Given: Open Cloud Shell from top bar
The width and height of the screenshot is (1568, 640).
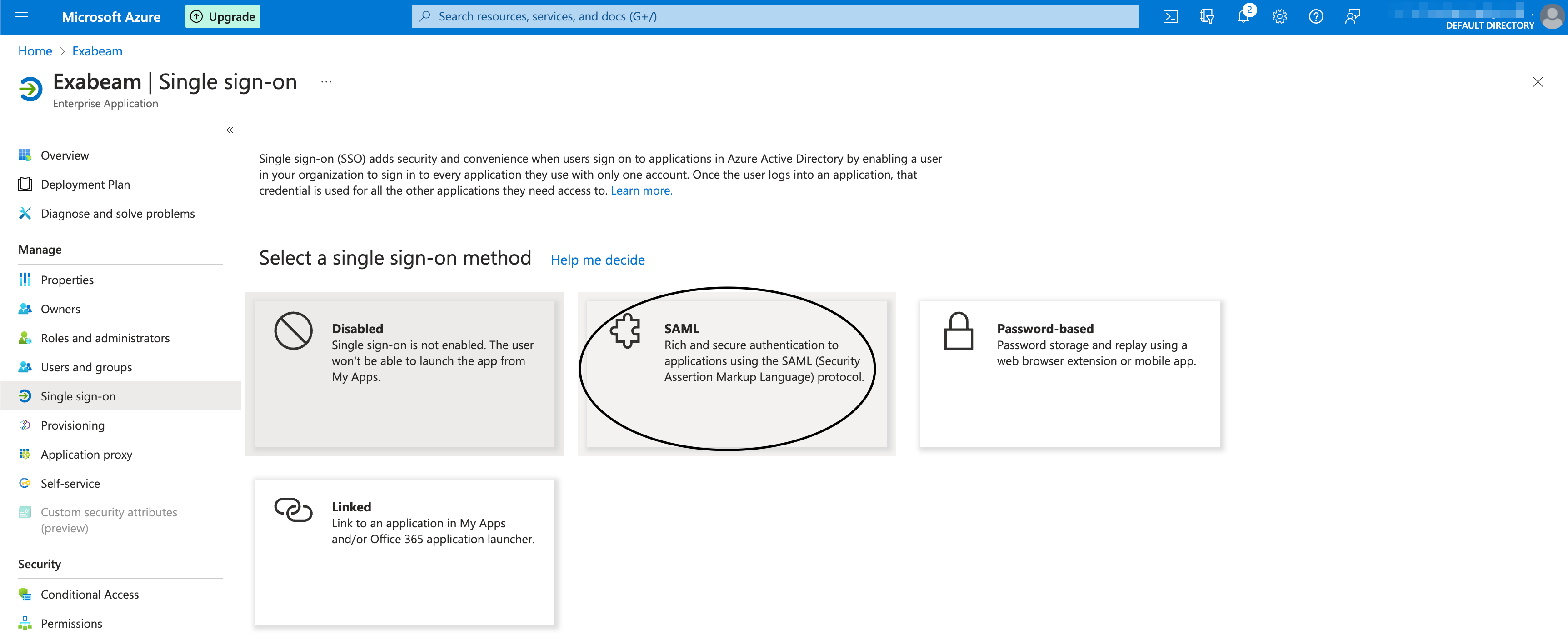Looking at the screenshot, I should point(1170,16).
